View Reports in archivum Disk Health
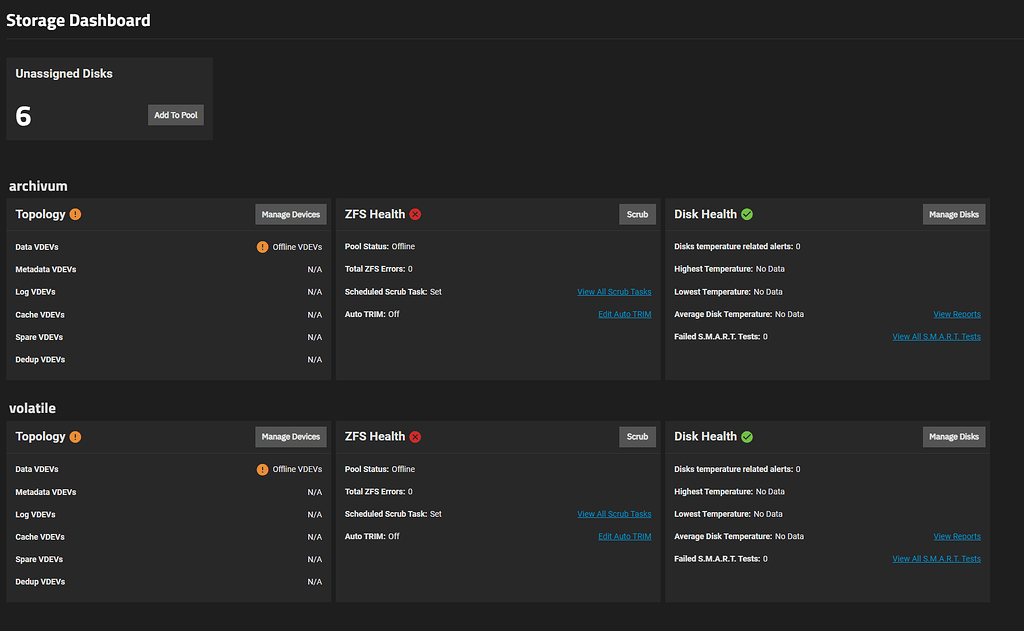The width and height of the screenshot is (1024, 631). pyautogui.click(x=956, y=314)
